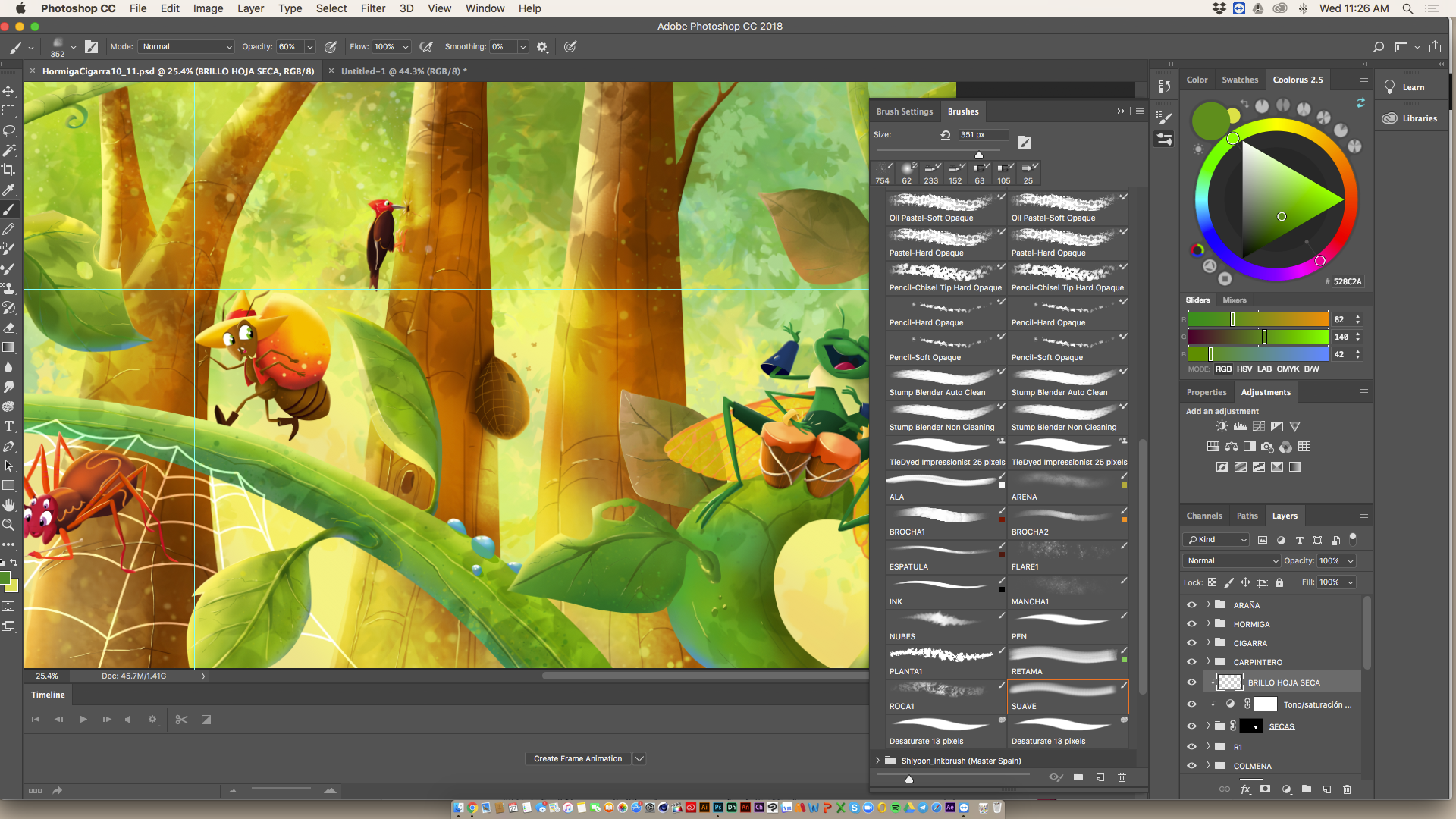This screenshot has height=819, width=1456.
Task: Select the Type tool
Action: (9, 426)
